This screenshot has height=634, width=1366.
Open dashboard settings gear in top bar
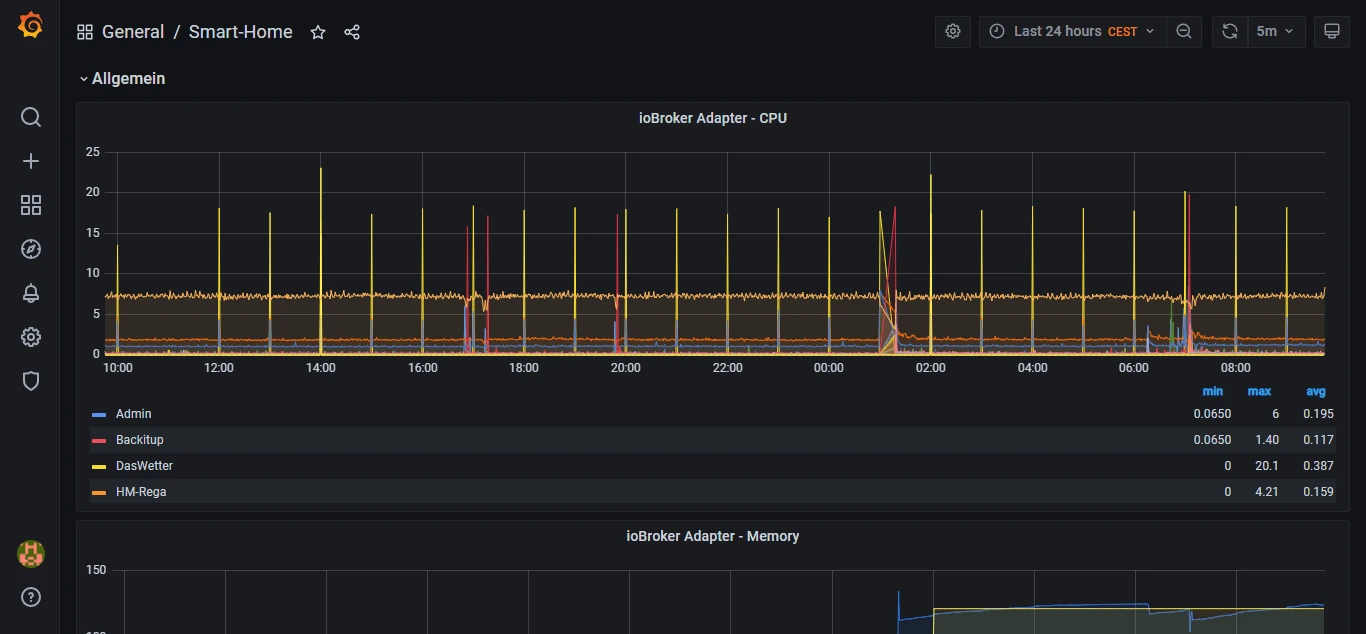tap(953, 31)
